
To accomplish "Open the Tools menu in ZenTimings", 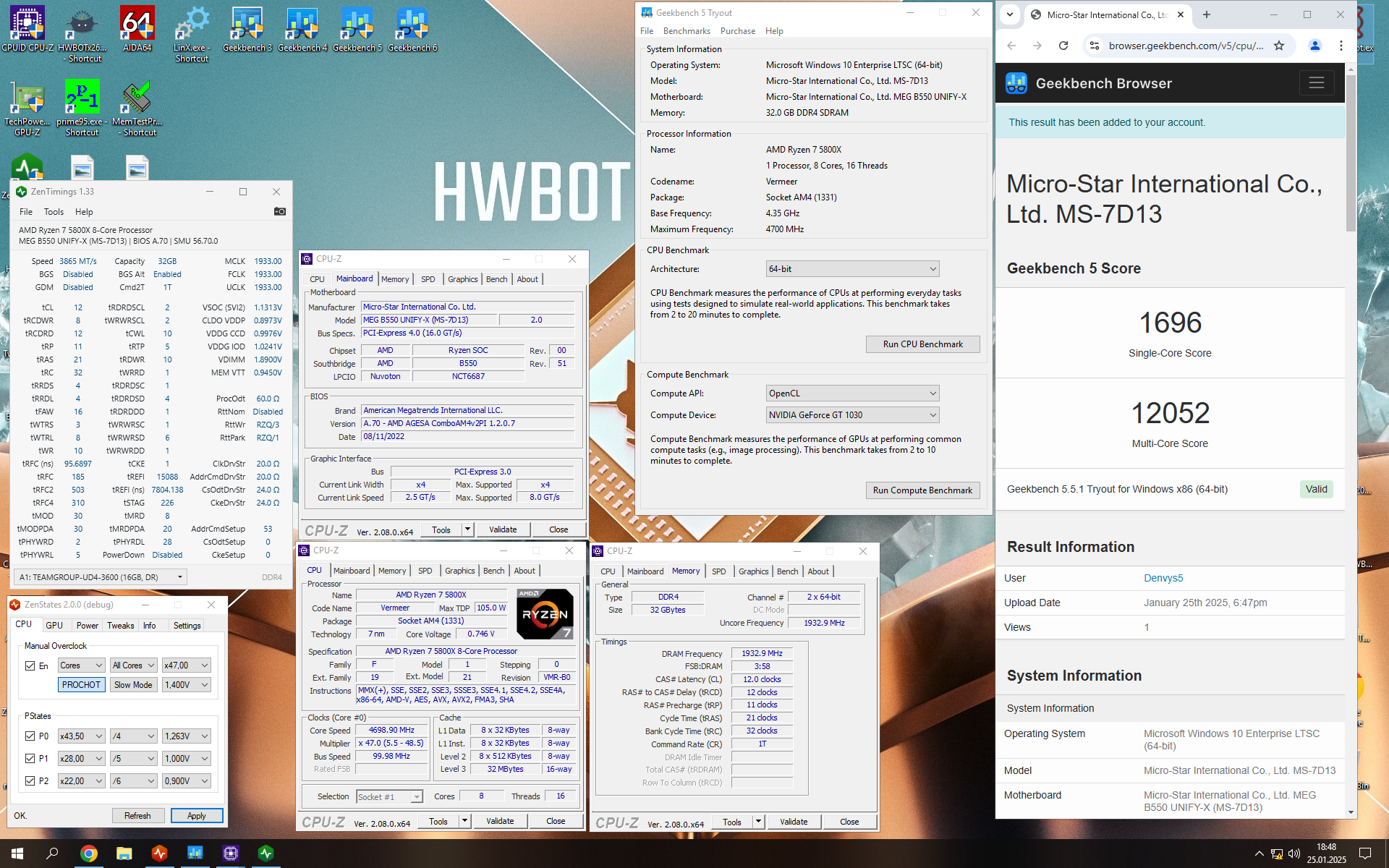I will 54,212.
